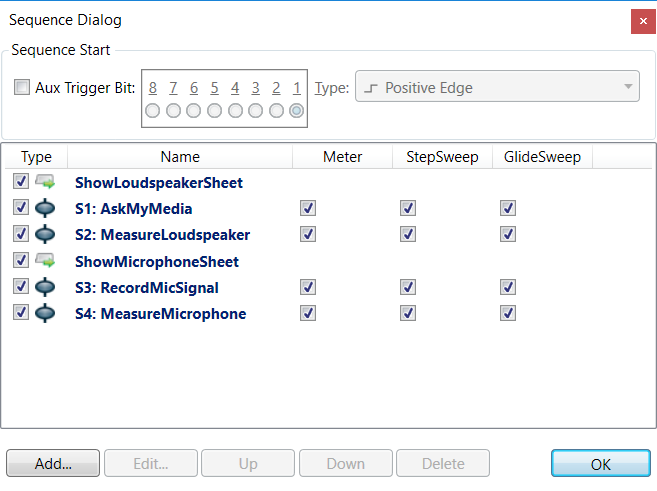
Task: Click the S2: MeasureLoudspeaker measurement icon
Action: pyautogui.click(x=46, y=234)
